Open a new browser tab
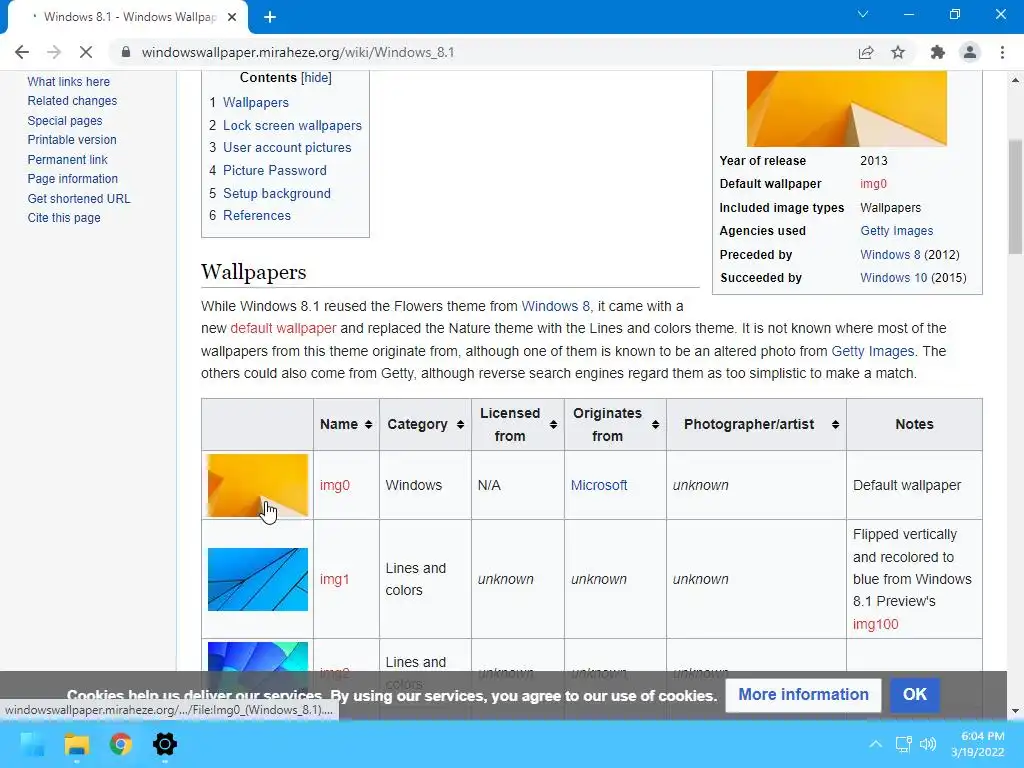 coord(270,17)
